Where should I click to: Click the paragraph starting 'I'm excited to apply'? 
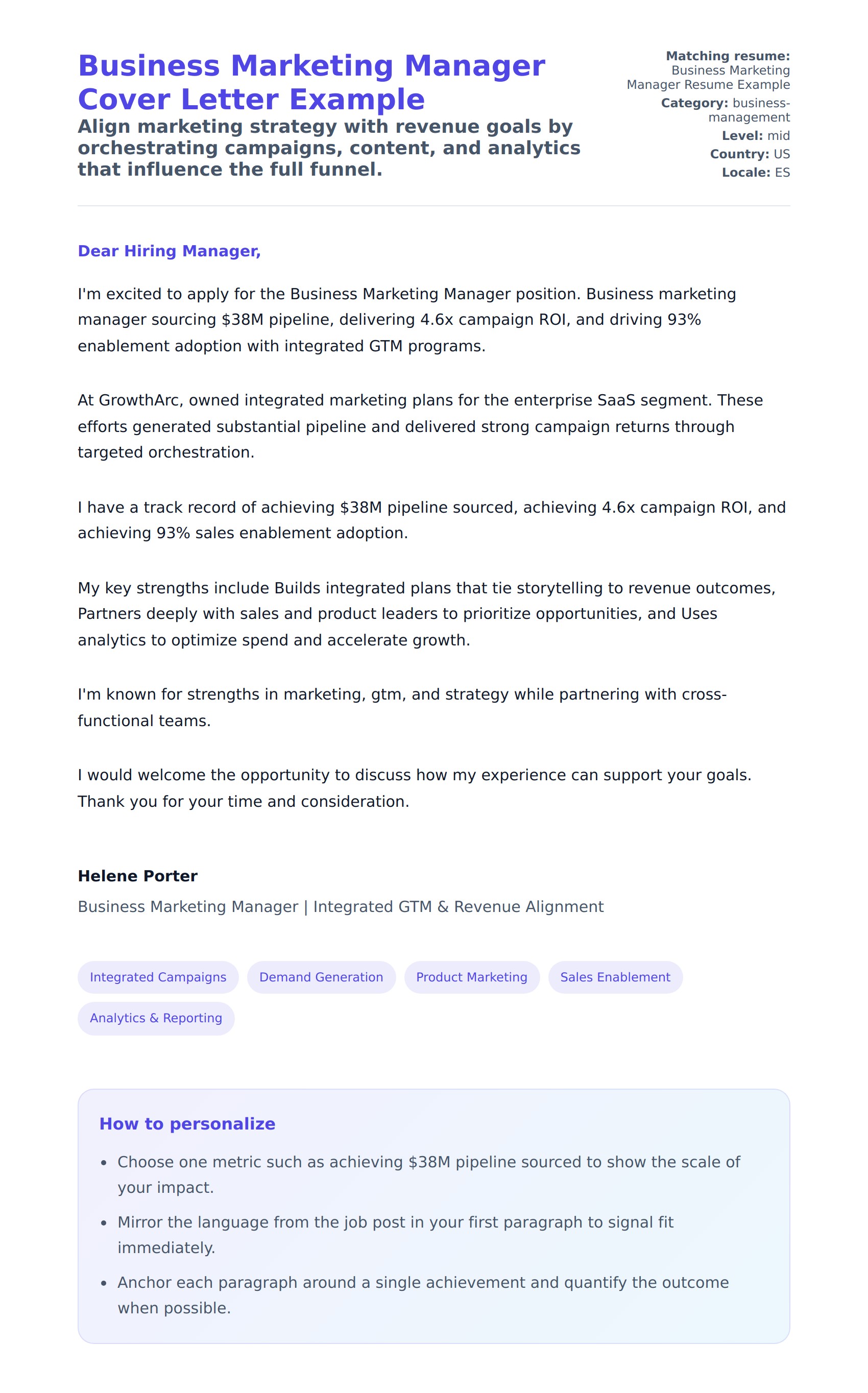click(x=406, y=320)
